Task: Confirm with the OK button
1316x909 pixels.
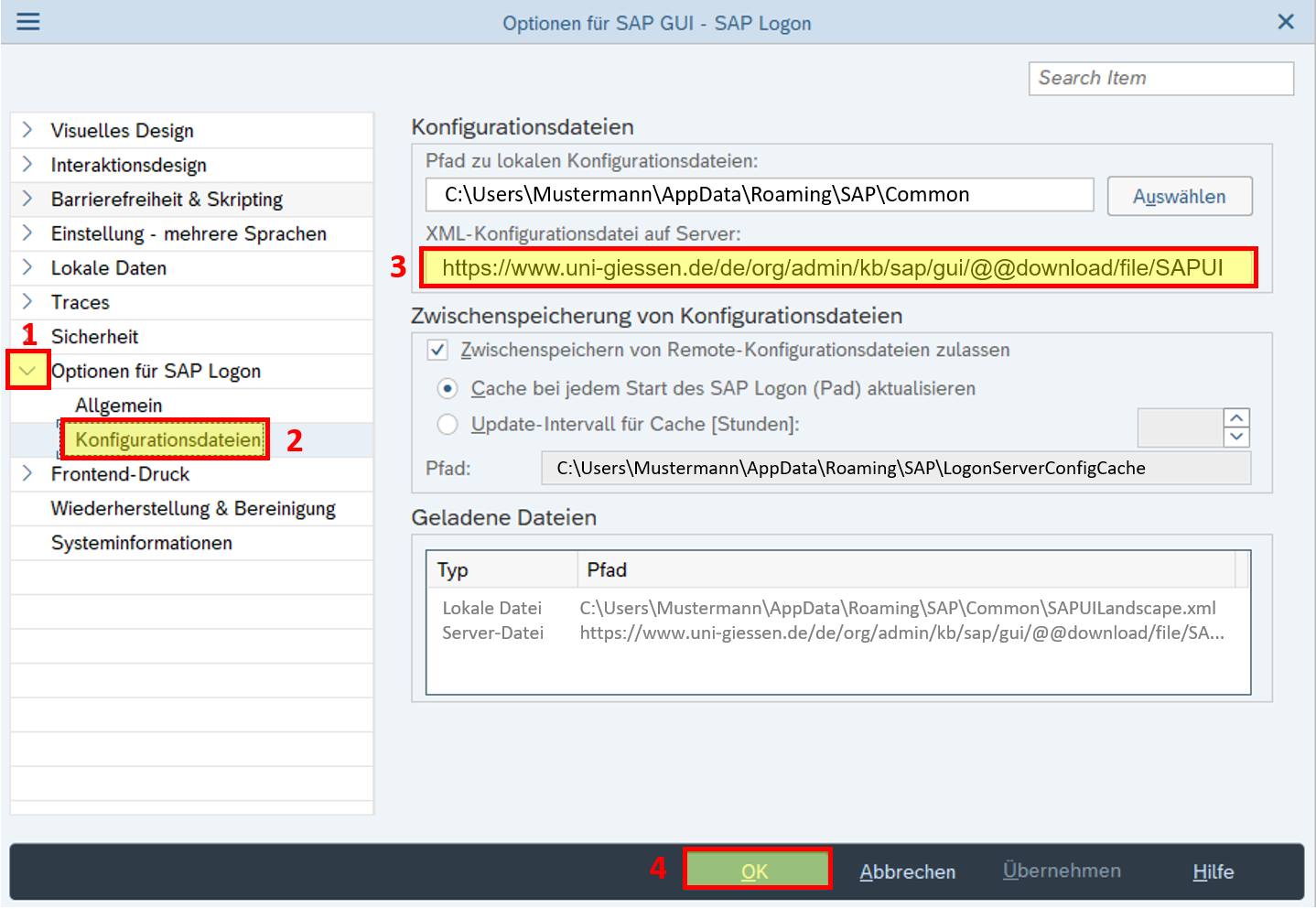Action: tap(756, 870)
